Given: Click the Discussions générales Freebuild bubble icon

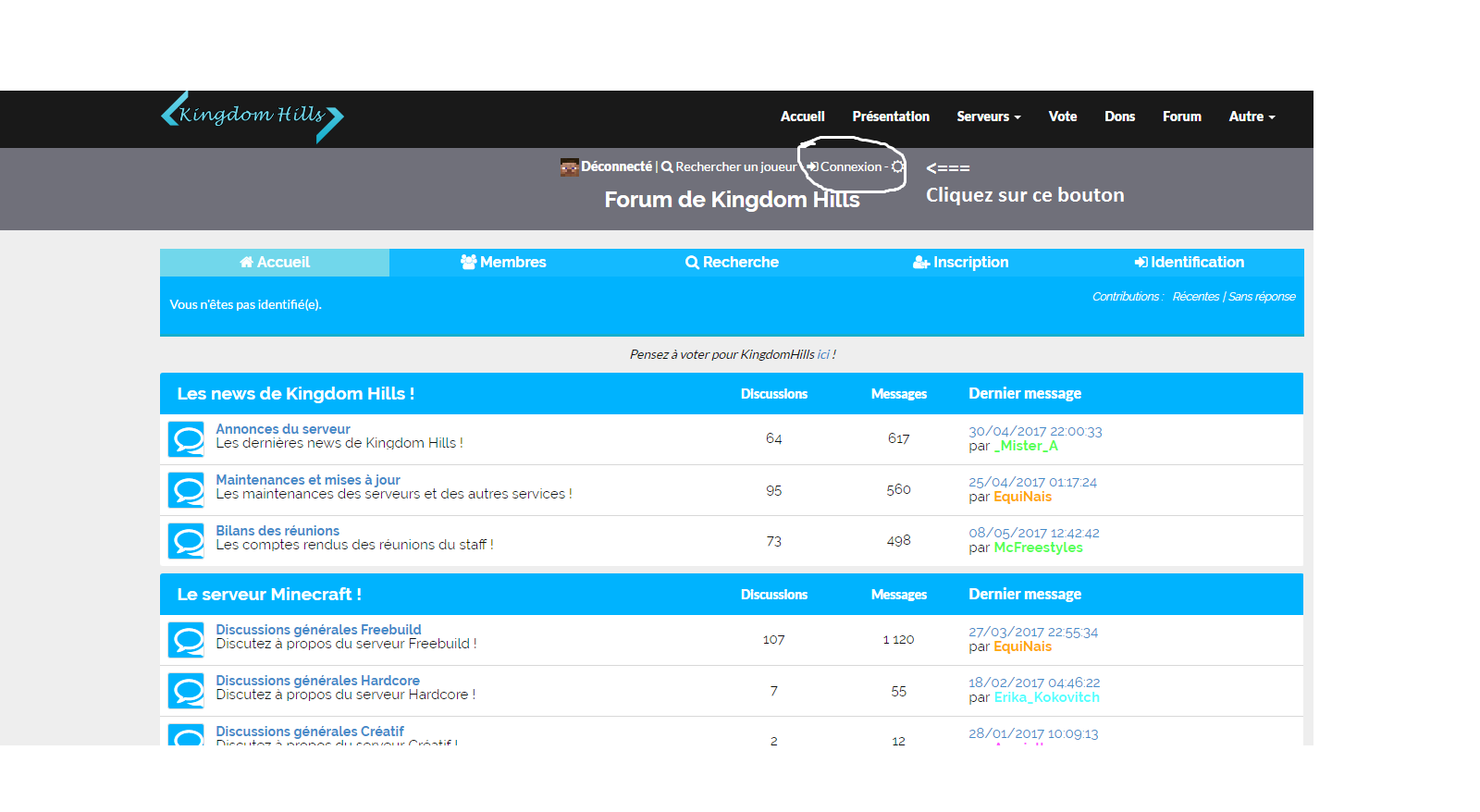Looking at the screenshot, I should (186, 639).
